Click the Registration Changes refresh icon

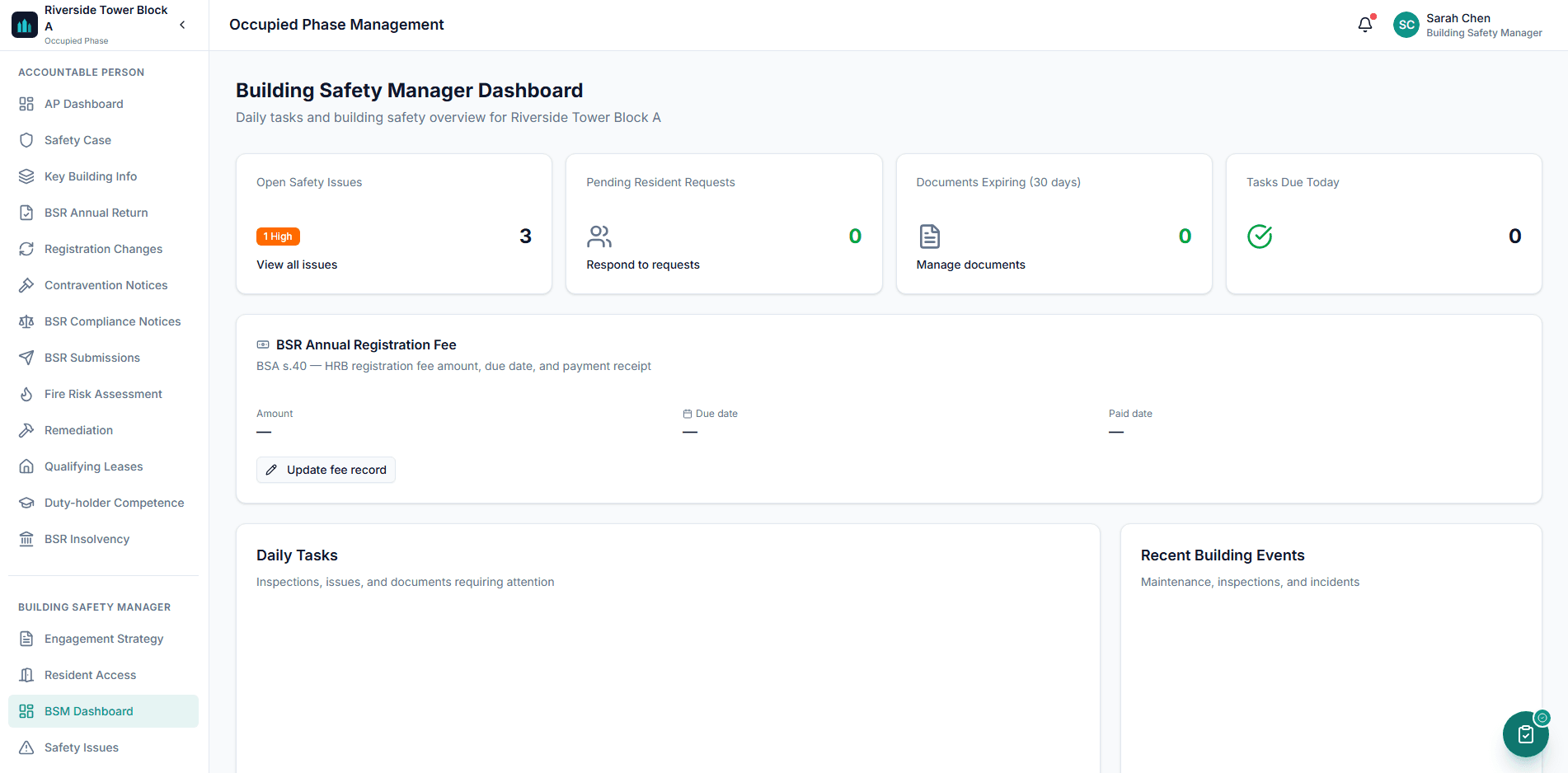(x=26, y=249)
